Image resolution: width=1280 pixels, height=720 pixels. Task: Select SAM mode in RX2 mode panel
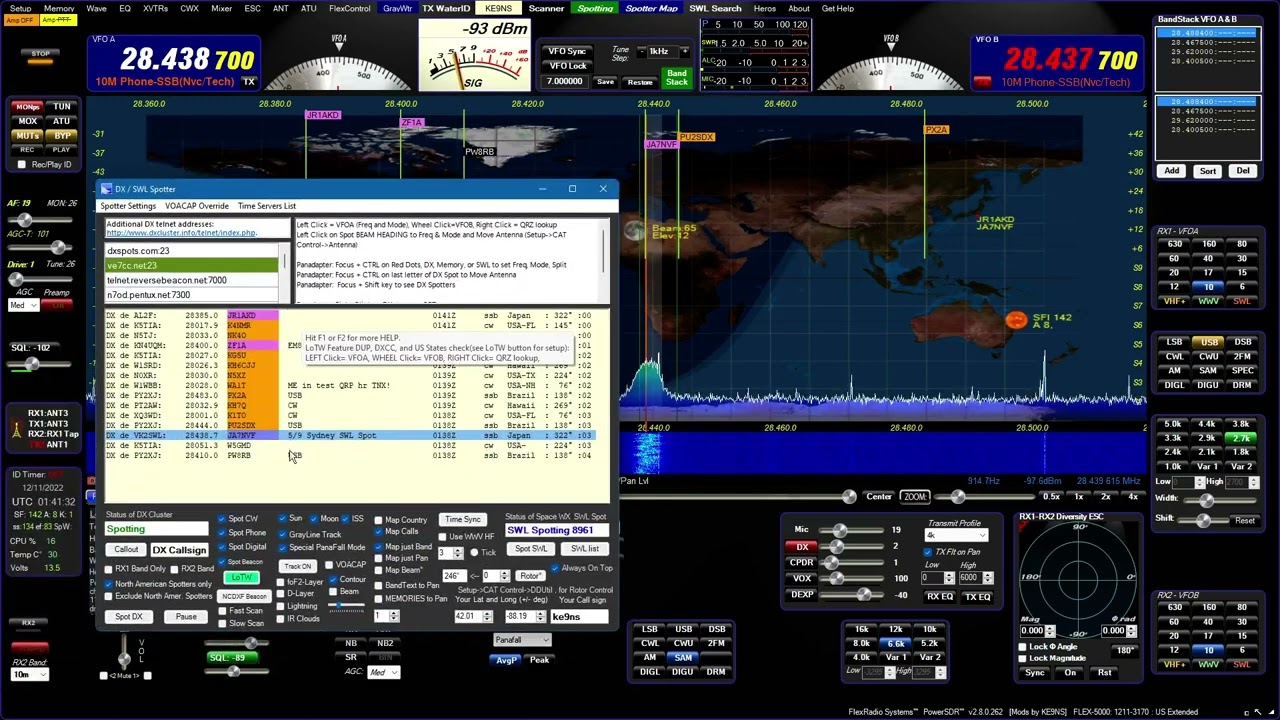tap(683, 658)
